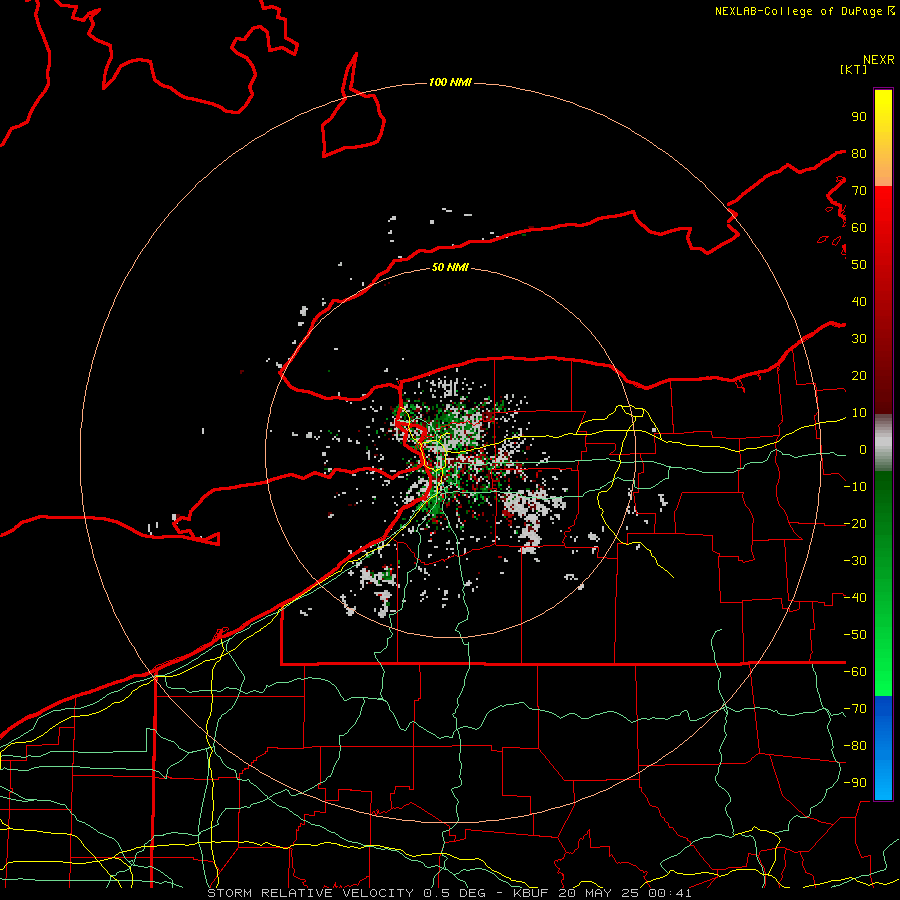The height and width of the screenshot is (900, 900).
Task: Click the KBUF station identifier
Action: (x=530, y=893)
